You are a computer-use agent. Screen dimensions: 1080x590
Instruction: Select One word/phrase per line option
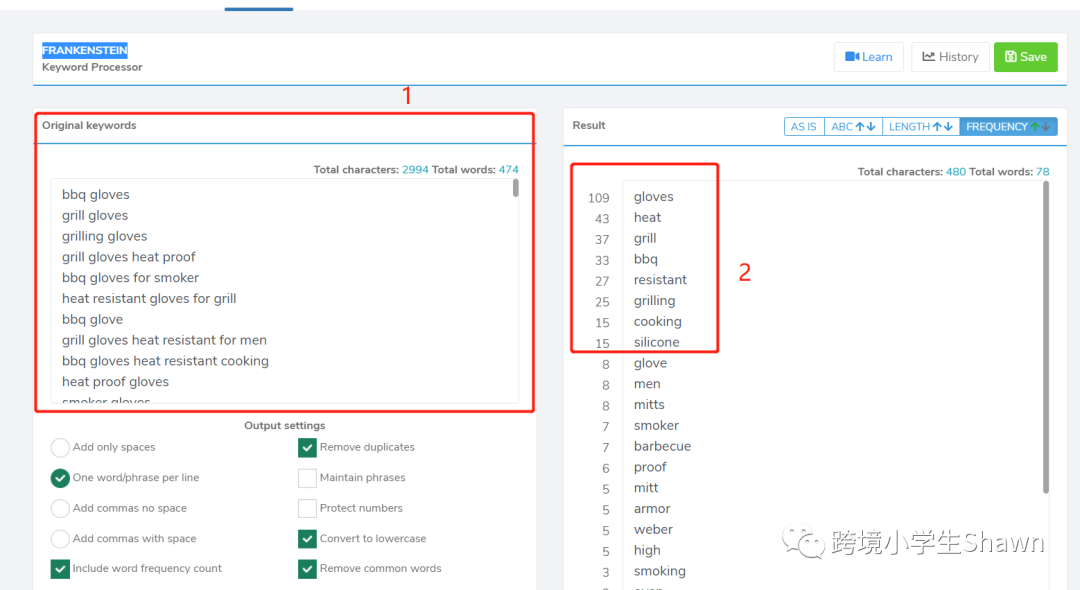tap(60, 478)
